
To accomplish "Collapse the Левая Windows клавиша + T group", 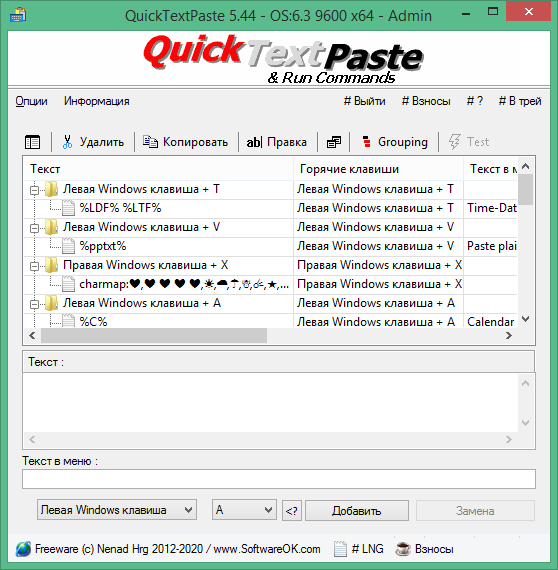I will [x=34, y=190].
